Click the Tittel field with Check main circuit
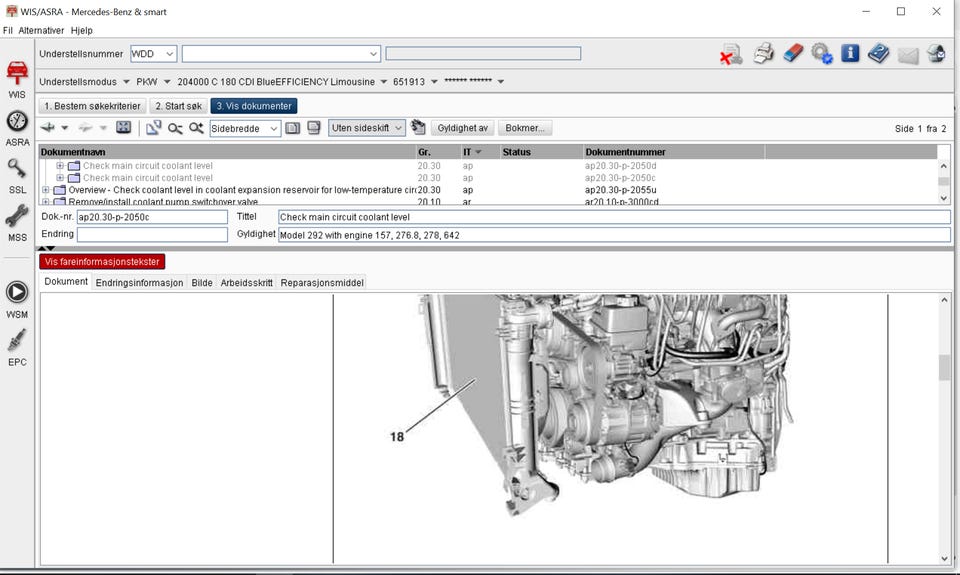Viewport: 960px width, 575px height. [x=614, y=217]
